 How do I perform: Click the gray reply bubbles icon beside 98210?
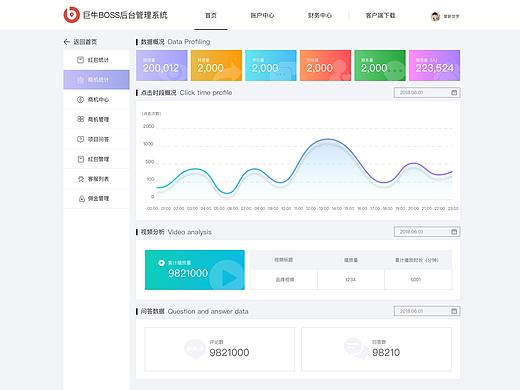pos(356,348)
